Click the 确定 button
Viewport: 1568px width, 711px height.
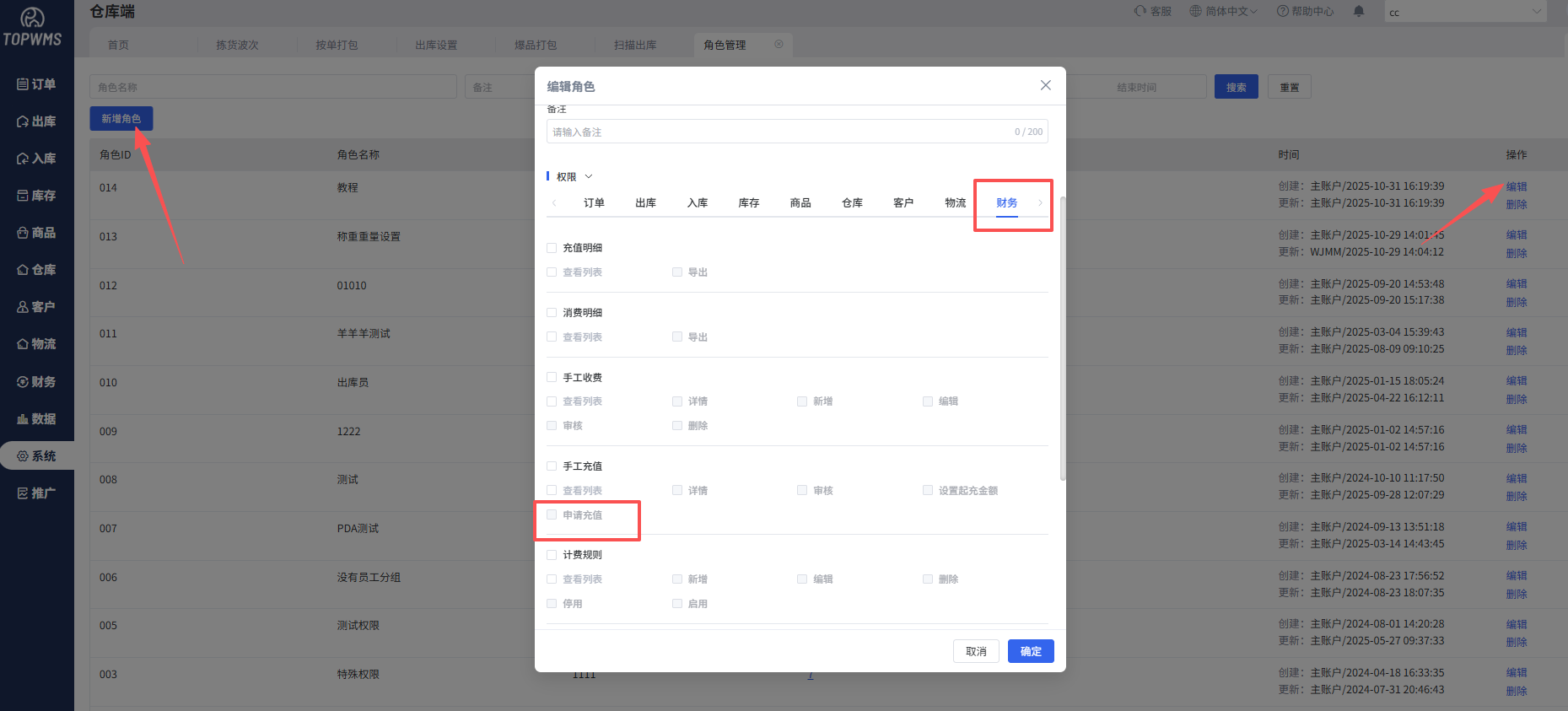[1031, 651]
